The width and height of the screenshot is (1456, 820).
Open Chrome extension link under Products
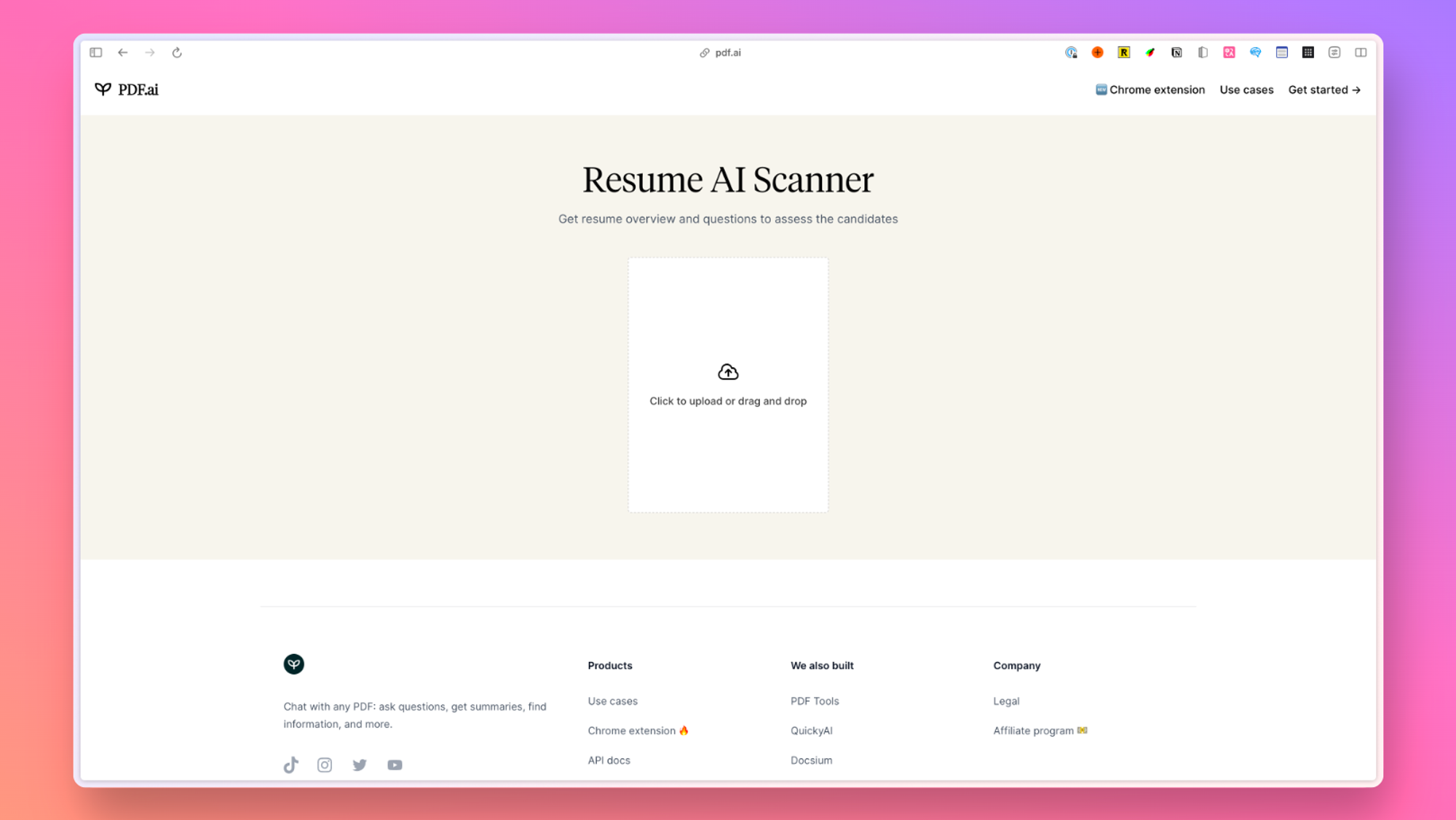638,730
